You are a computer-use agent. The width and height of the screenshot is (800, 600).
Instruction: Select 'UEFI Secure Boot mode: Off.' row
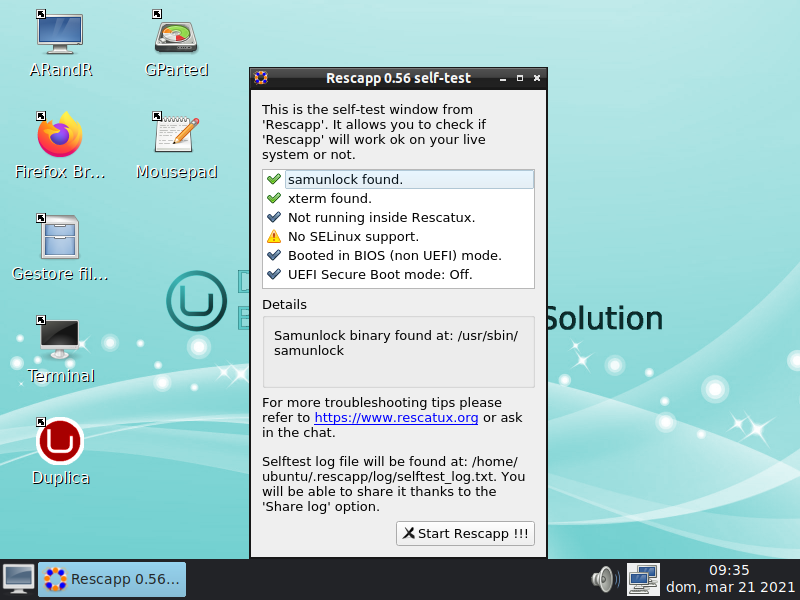[380, 274]
